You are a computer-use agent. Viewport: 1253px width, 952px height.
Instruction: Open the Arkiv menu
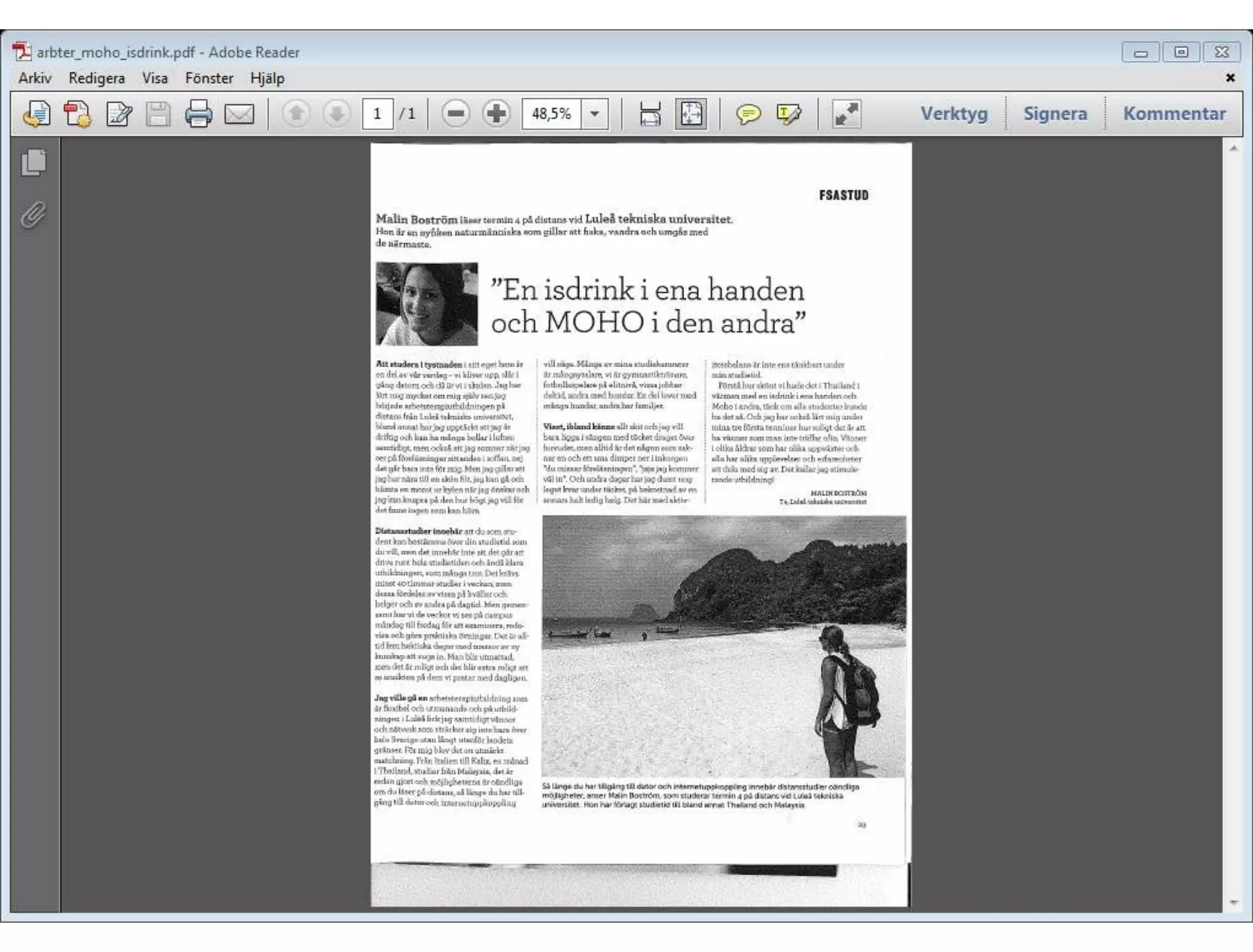tap(35, 78)
